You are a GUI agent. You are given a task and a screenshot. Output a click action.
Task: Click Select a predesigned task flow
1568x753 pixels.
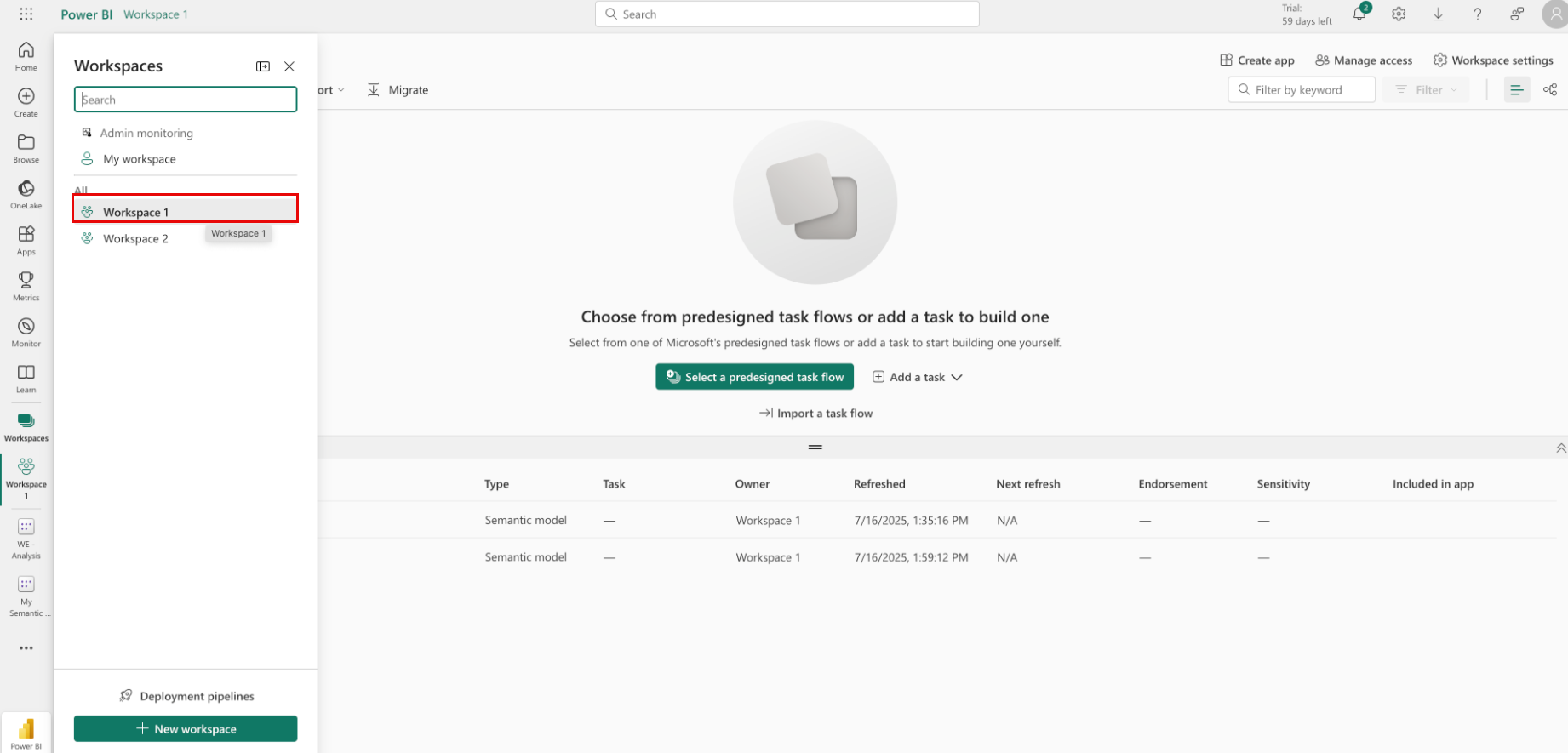pyautogui.click(x=754, y=377)
